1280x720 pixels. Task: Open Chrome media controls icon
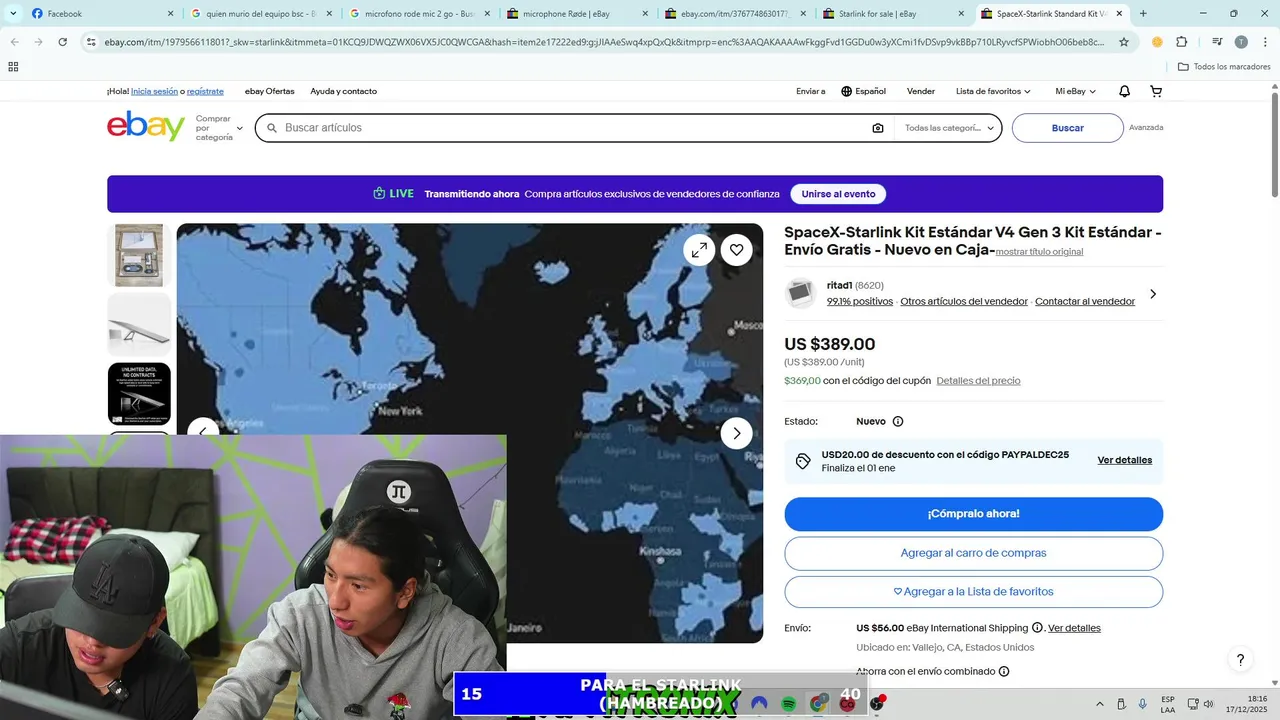pos(1217,42)
